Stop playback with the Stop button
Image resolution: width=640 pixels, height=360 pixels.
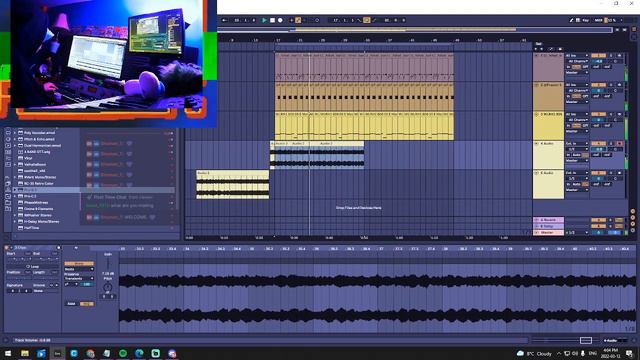pos(272,20)
